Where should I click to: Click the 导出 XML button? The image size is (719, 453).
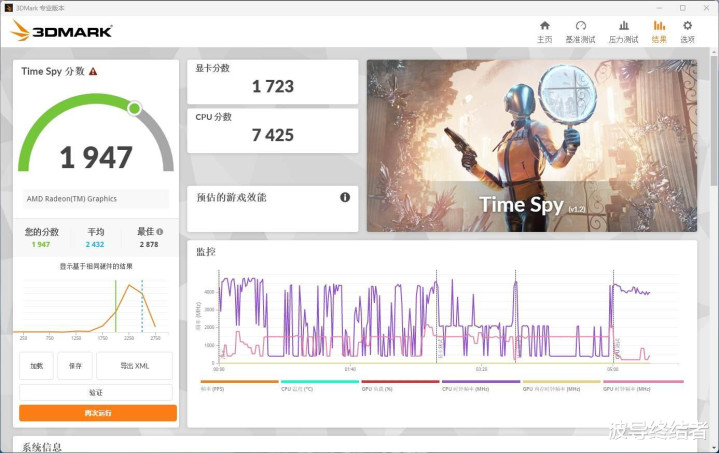point(134,365)
